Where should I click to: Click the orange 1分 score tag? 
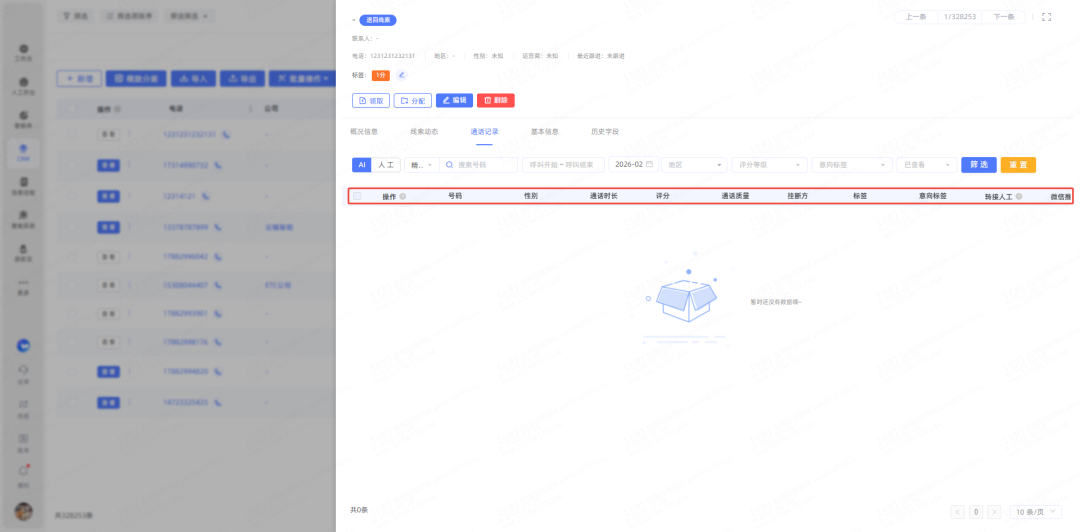380,75
